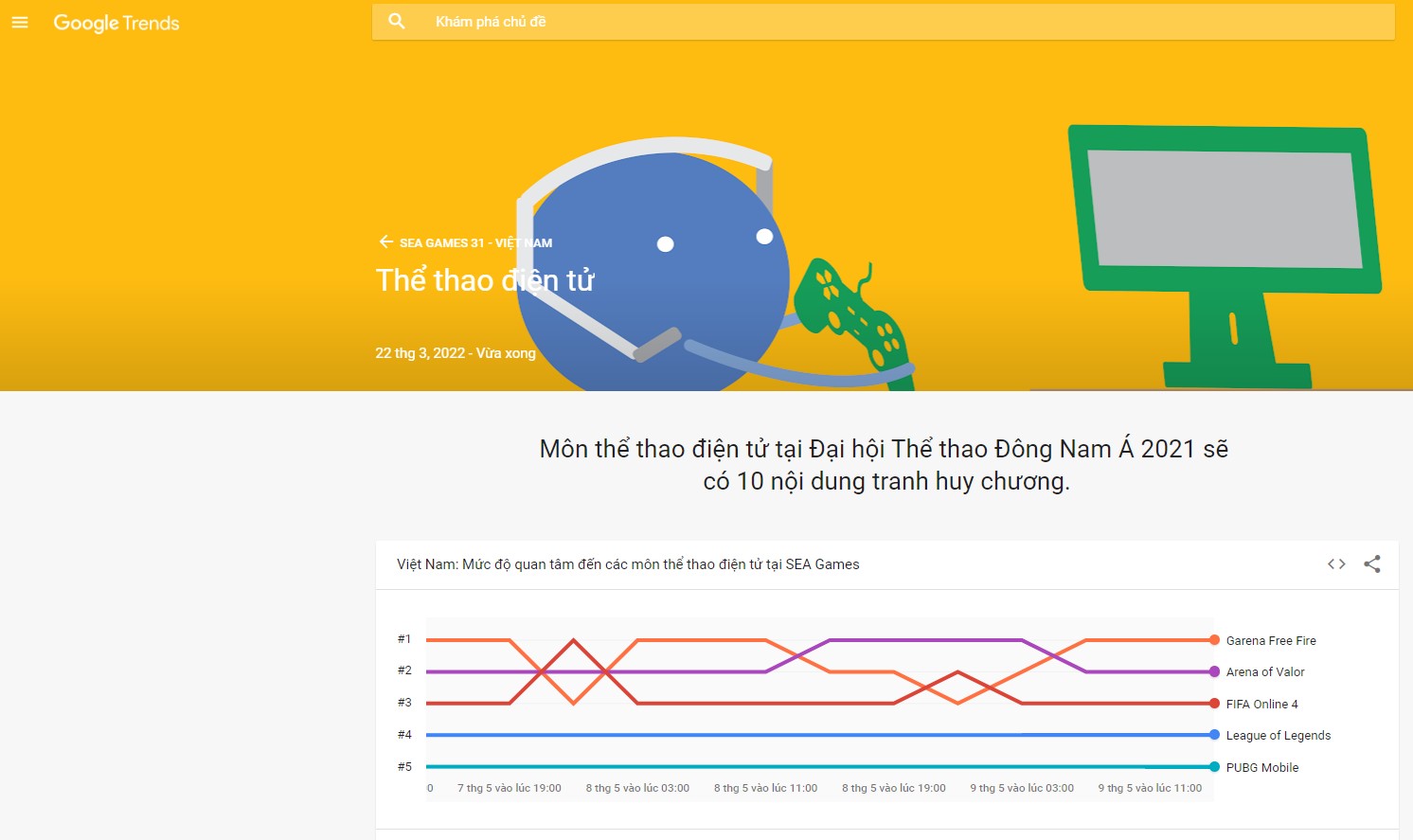Click axis label "8 thg 5 vào lúc 11:00"
The width and height of the screenshot is (1413, 840).
pyautogui.click(x=765, y=788)
